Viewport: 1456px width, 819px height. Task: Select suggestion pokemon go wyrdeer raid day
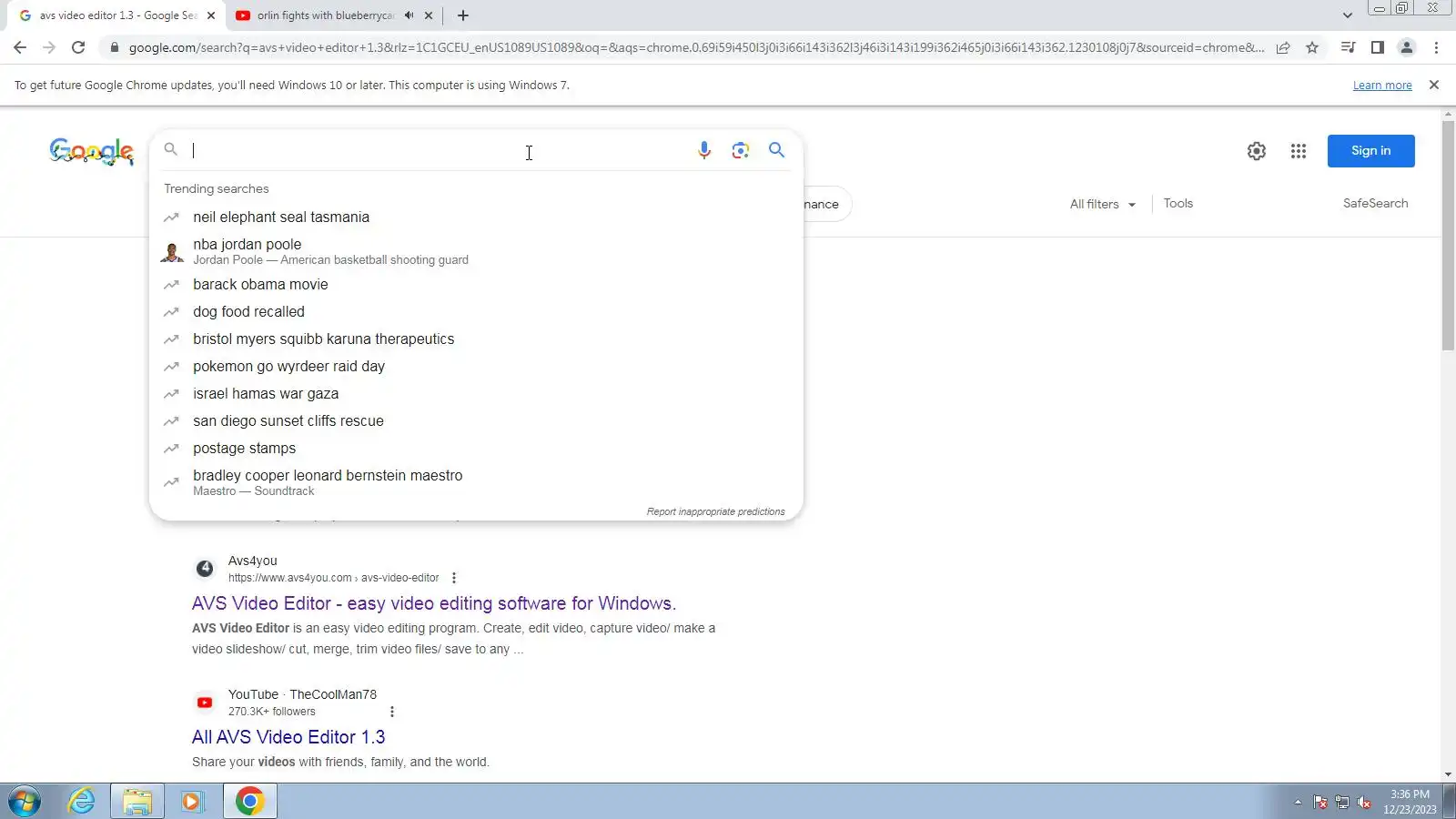pyautogui.click(x=476, y=366)
